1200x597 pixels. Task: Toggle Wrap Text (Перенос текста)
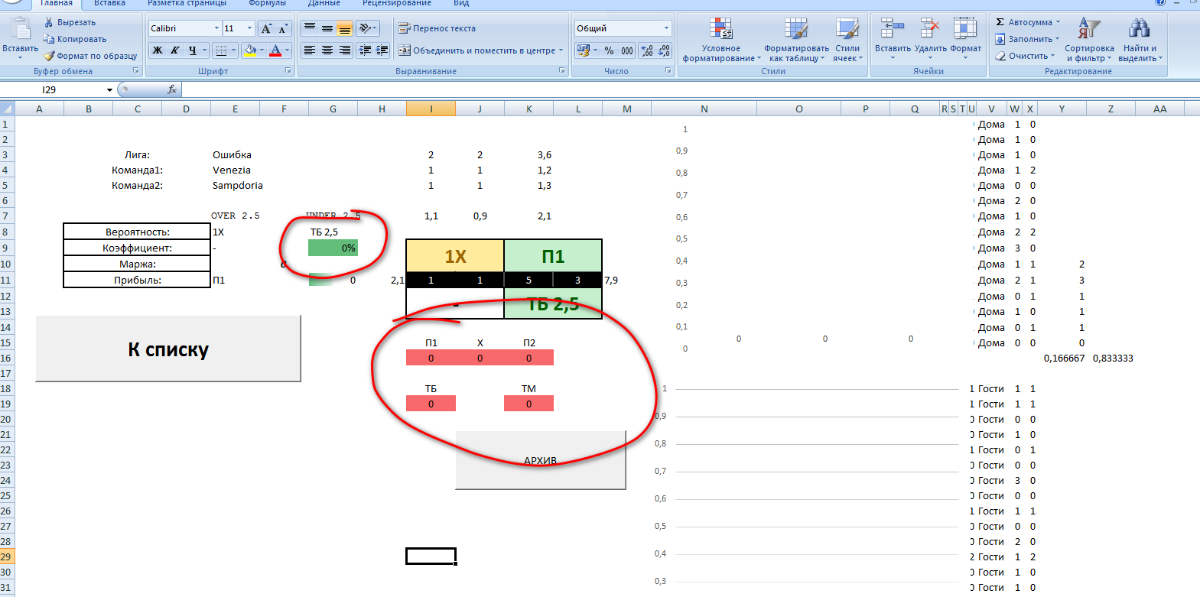point(437,29)
